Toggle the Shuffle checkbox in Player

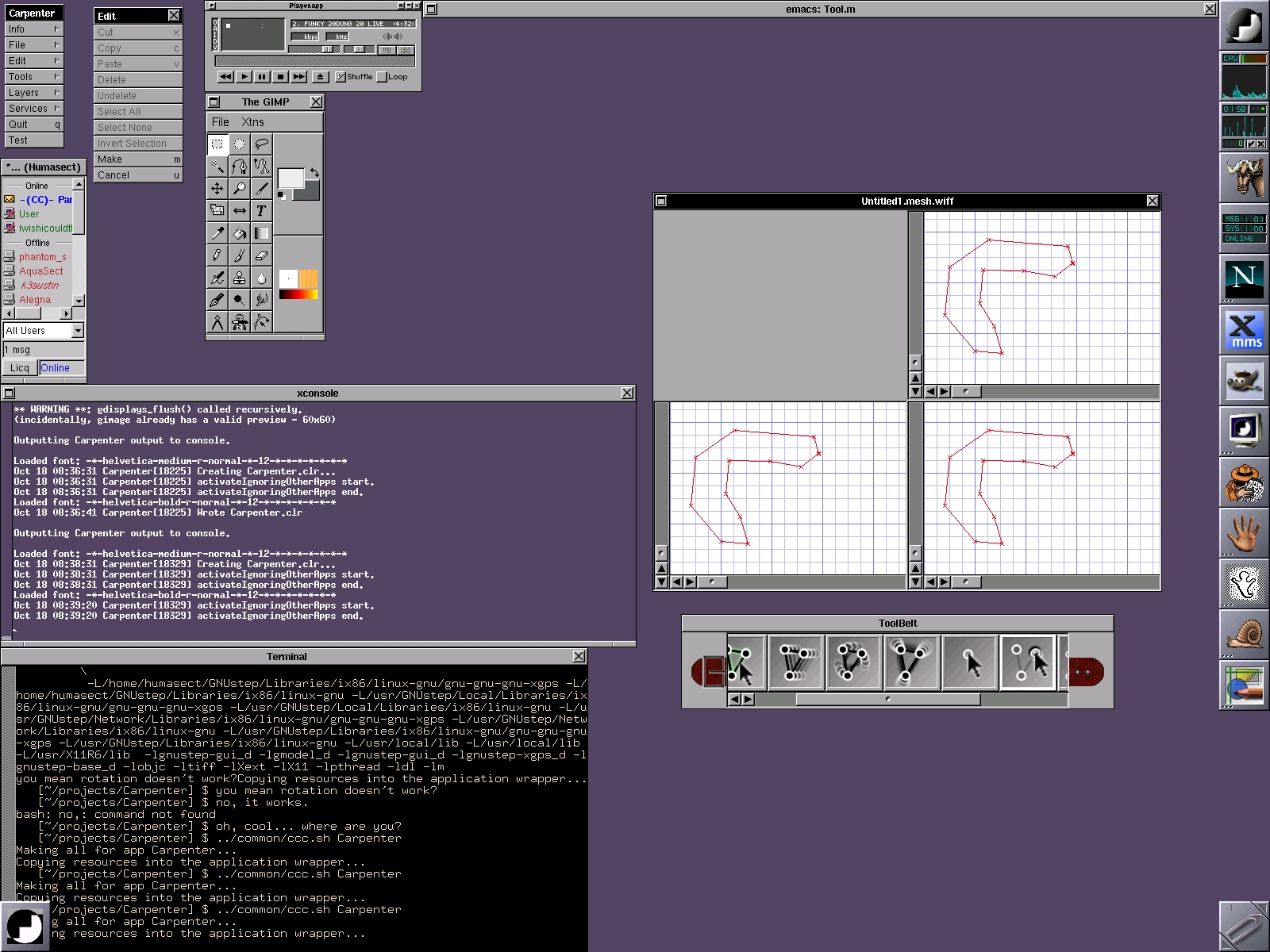point(341,77)
